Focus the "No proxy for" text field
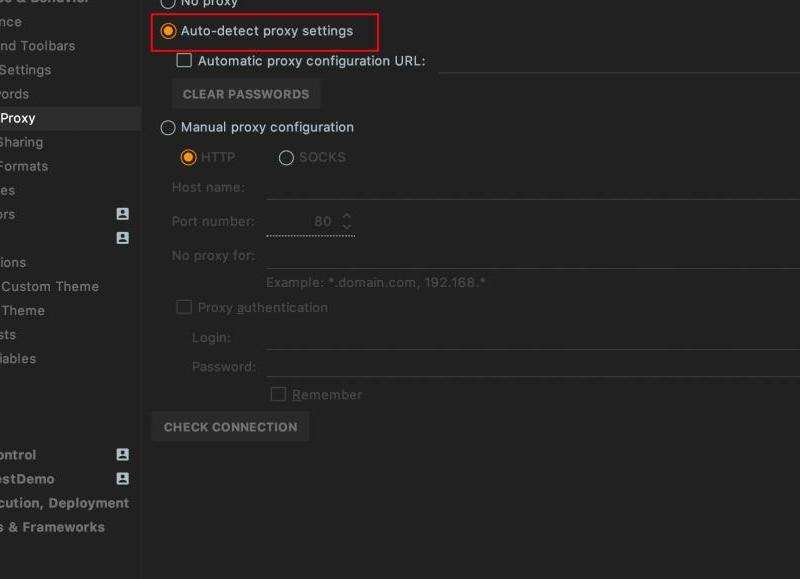Image resolution: width=800 pixels, height=579 pixels. tap(530, 256)
